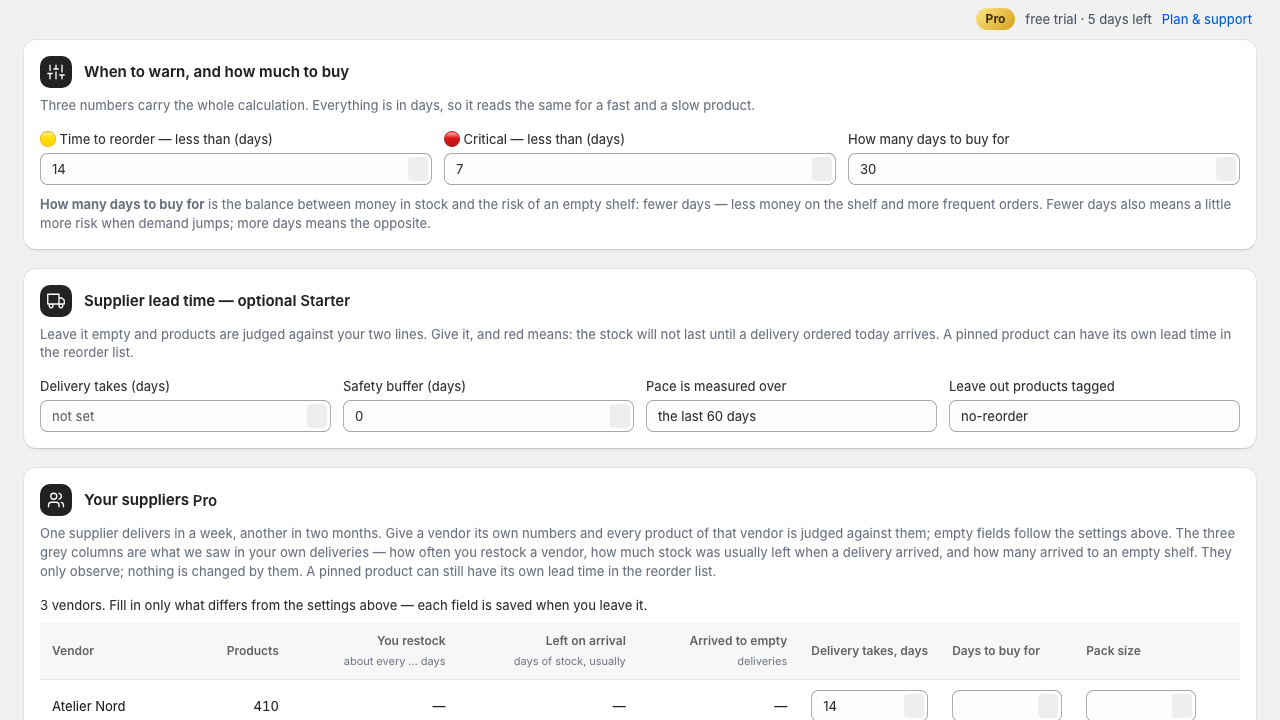This screenshot has width=1280, height=720.
Task: Open the Pace is measured over dropdown
Action: (x=791, y=416)
